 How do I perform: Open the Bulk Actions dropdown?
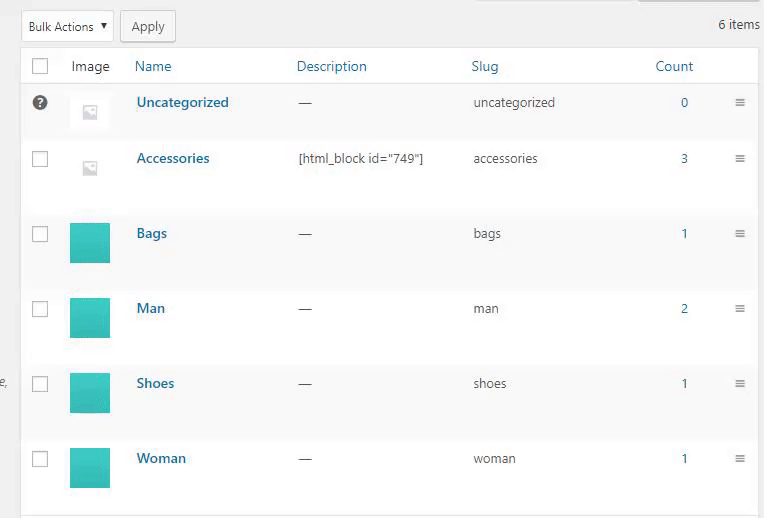tap(67, 26)
